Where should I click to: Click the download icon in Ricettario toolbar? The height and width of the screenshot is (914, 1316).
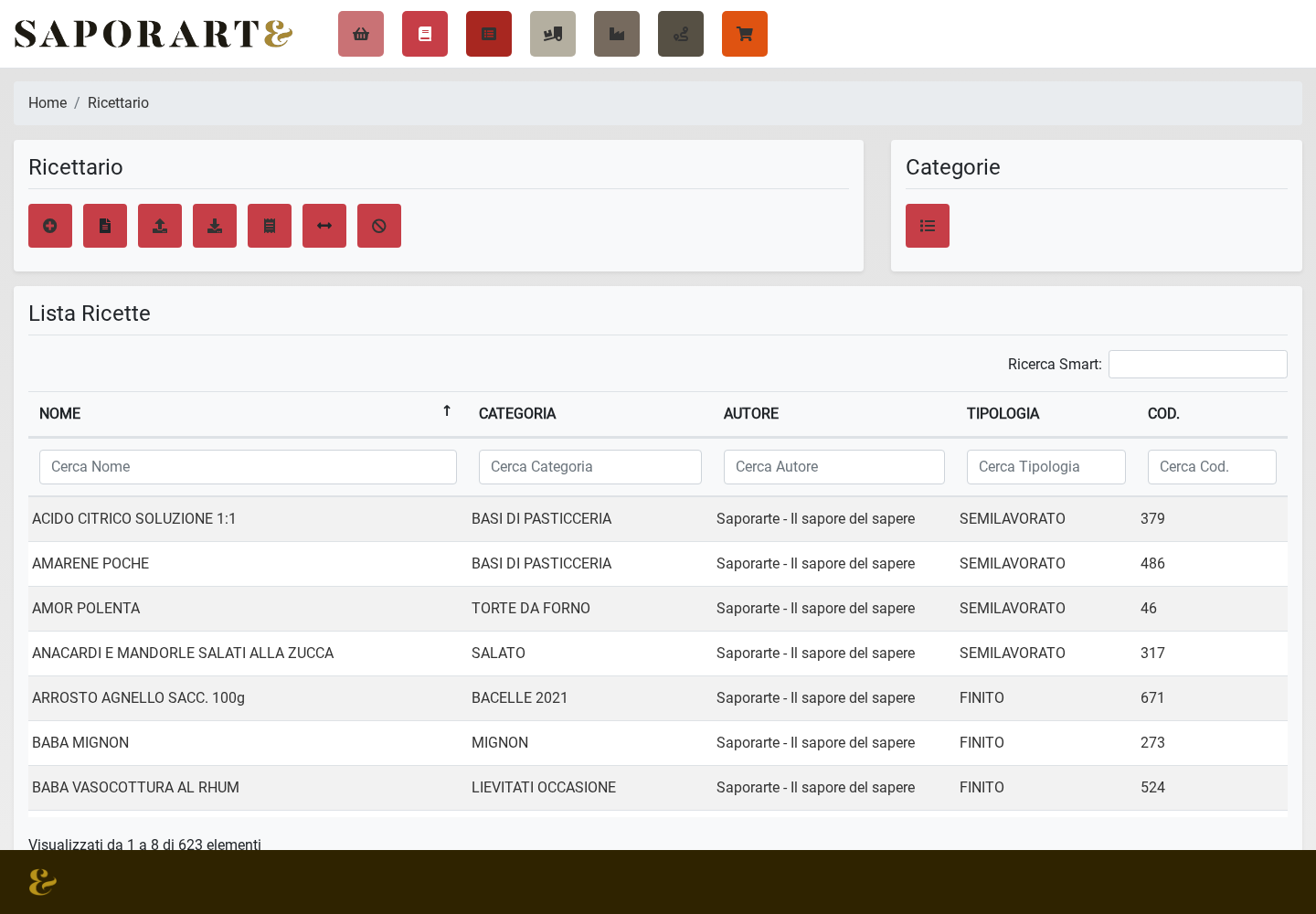point(215,226)
